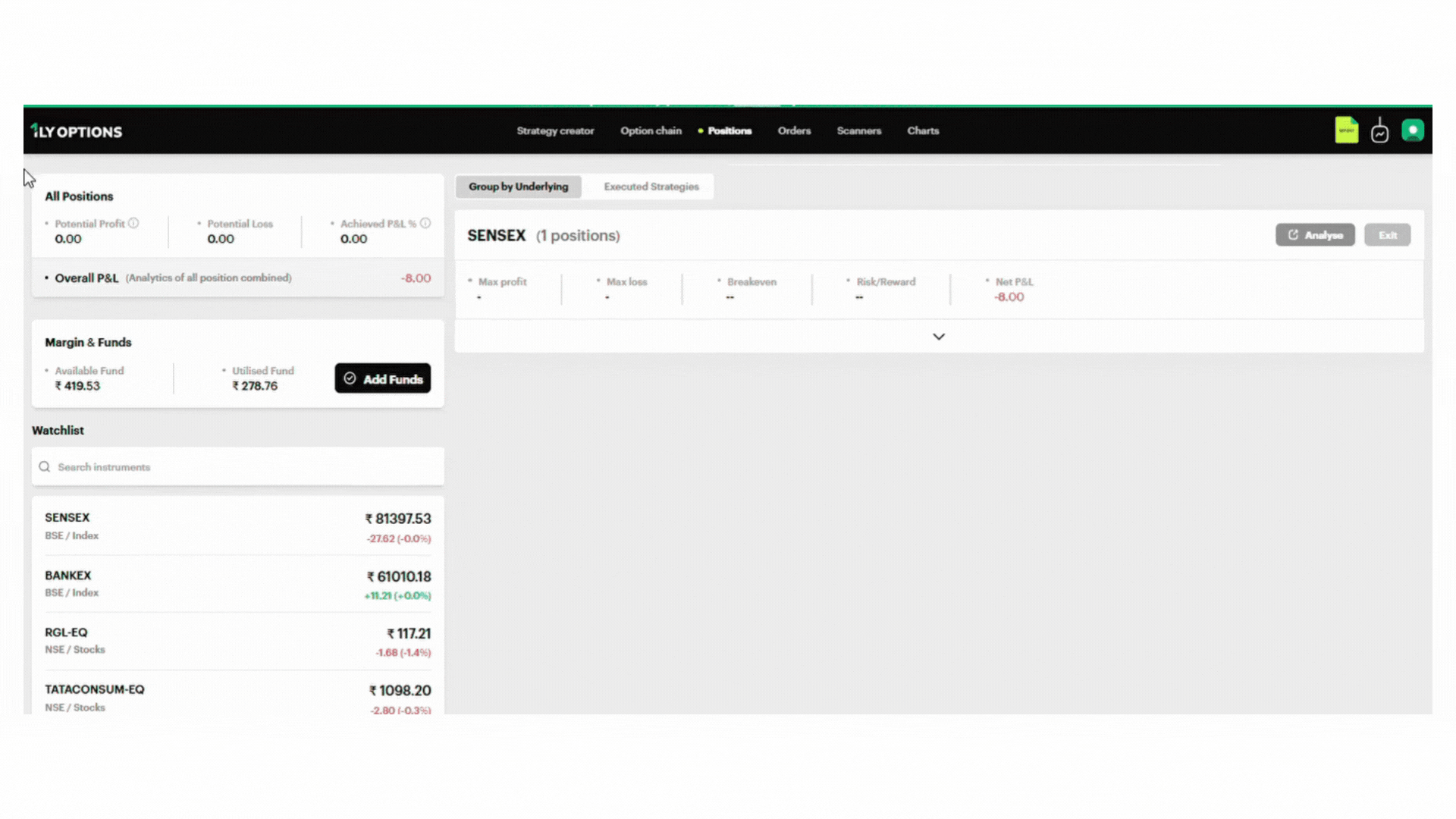Switch to Executed Strategies view
Screen dimensions: 1456x819
click(651, 187)
